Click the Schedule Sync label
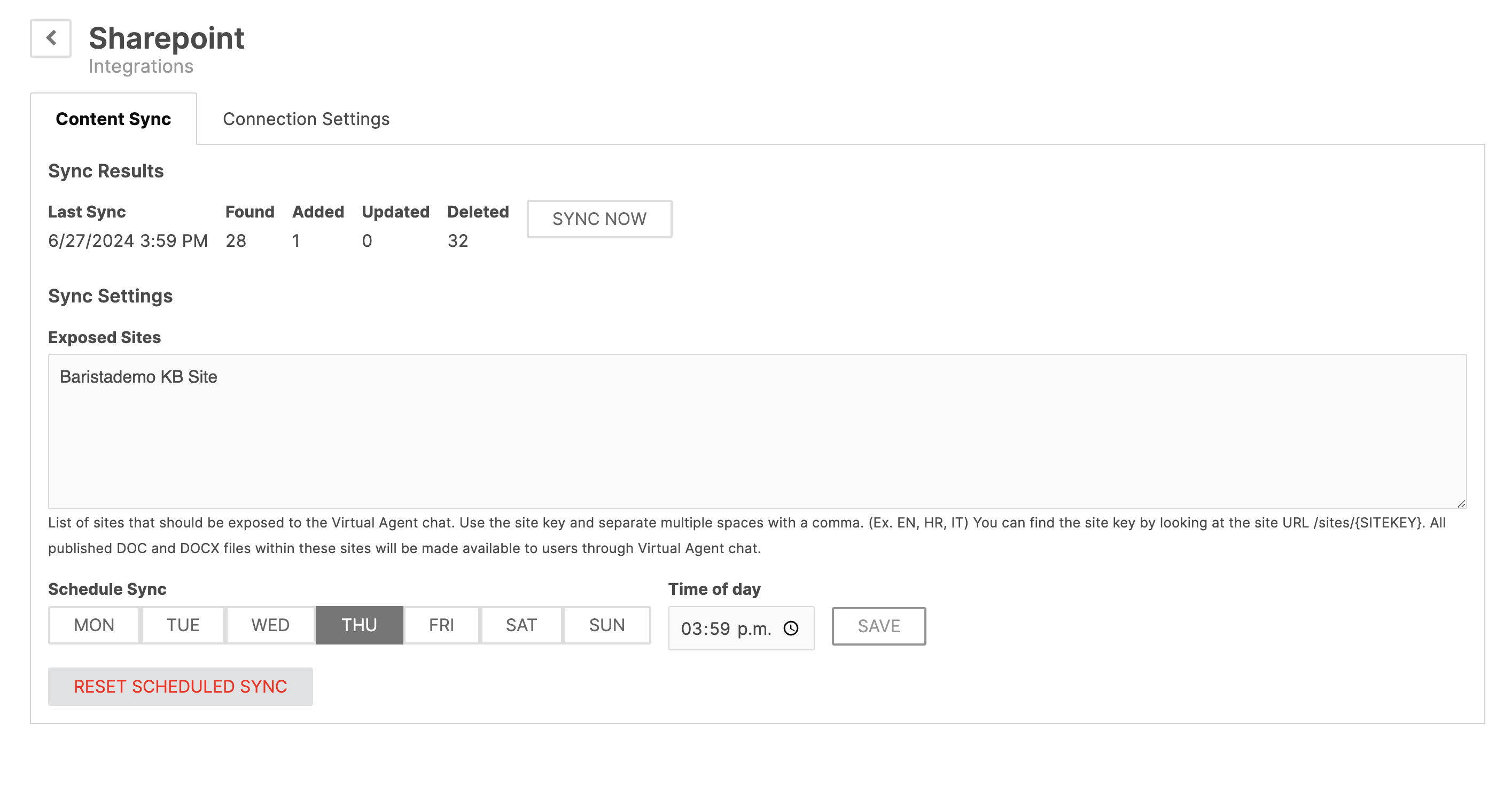Viewport: 1512px width, 792px height. coord(107,589)
